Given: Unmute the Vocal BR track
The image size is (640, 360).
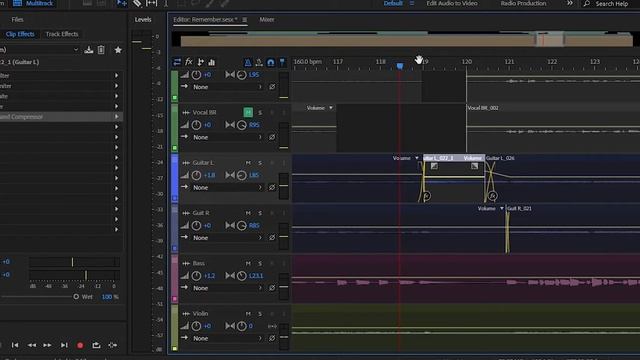Looking at the screenshot, I should (x=248, y=112).
